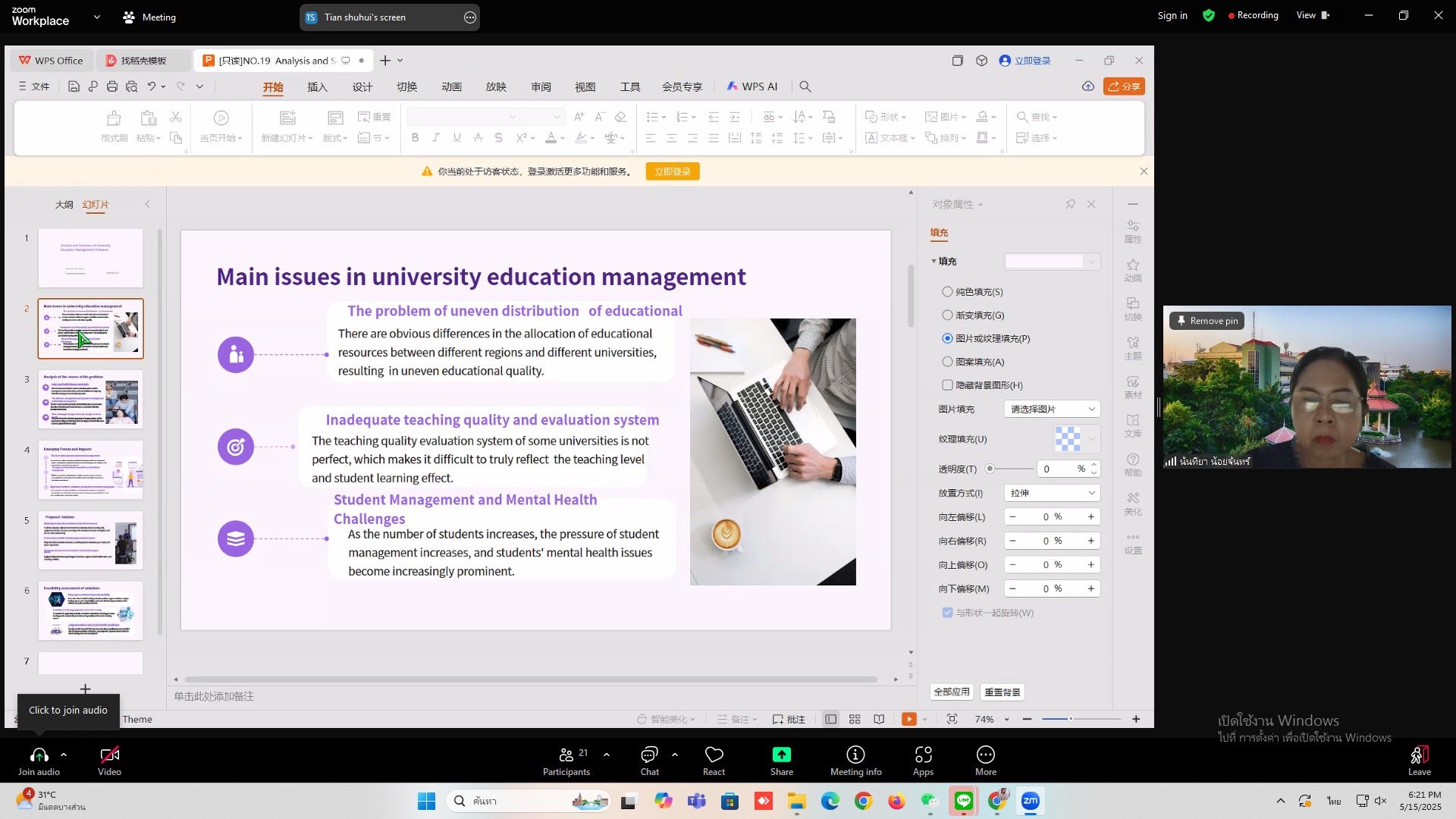Click the apply to all button
The image size is (1456, 819).
point(951,692)
